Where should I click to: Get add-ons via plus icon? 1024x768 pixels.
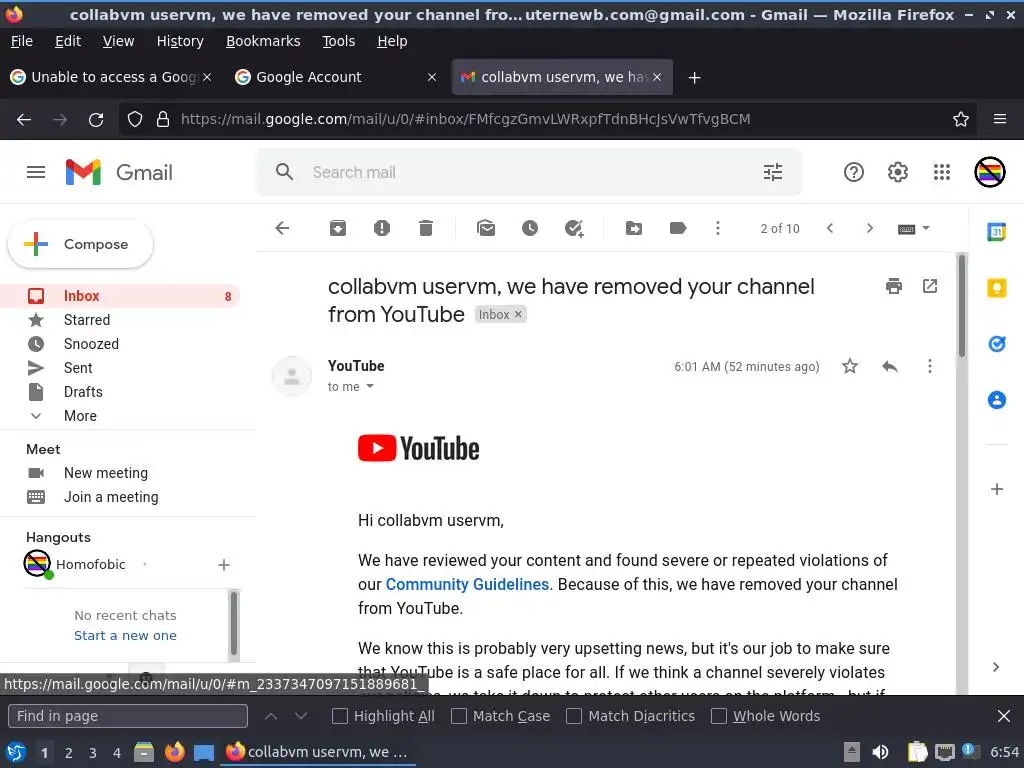pos(997,489)
